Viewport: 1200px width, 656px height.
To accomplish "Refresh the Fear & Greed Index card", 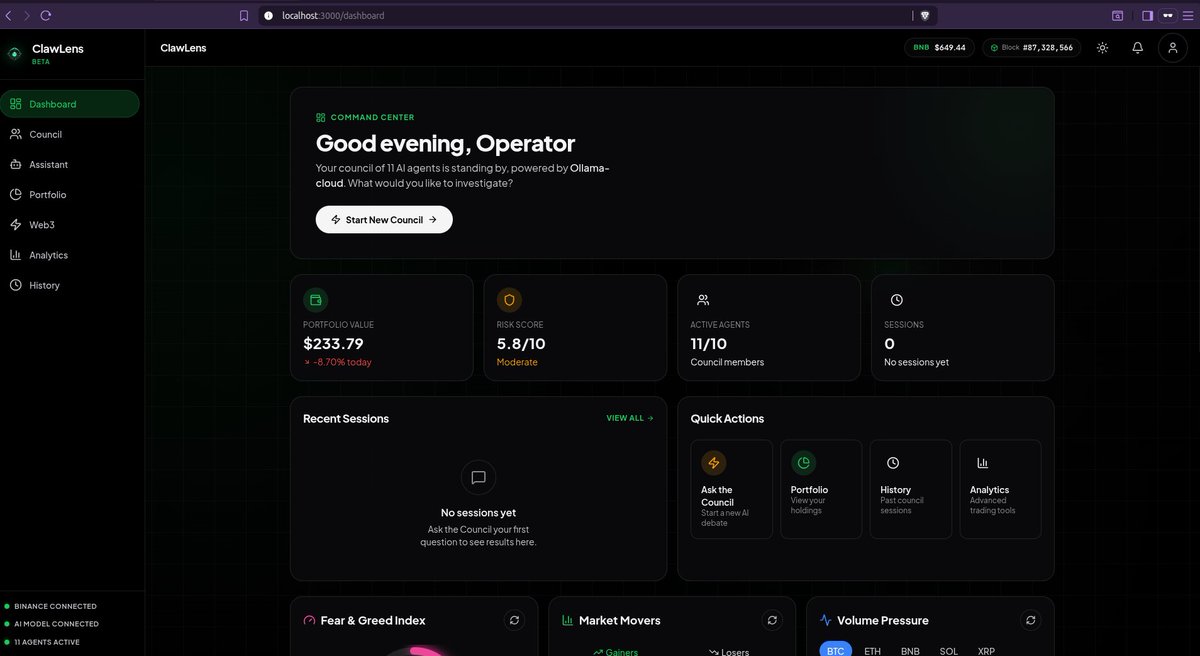I will coord(514,620).
